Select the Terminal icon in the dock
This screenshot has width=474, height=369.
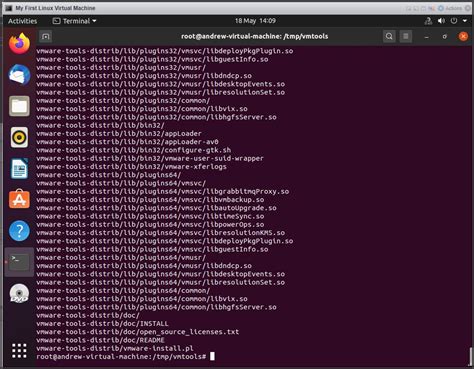coord(19,262)
